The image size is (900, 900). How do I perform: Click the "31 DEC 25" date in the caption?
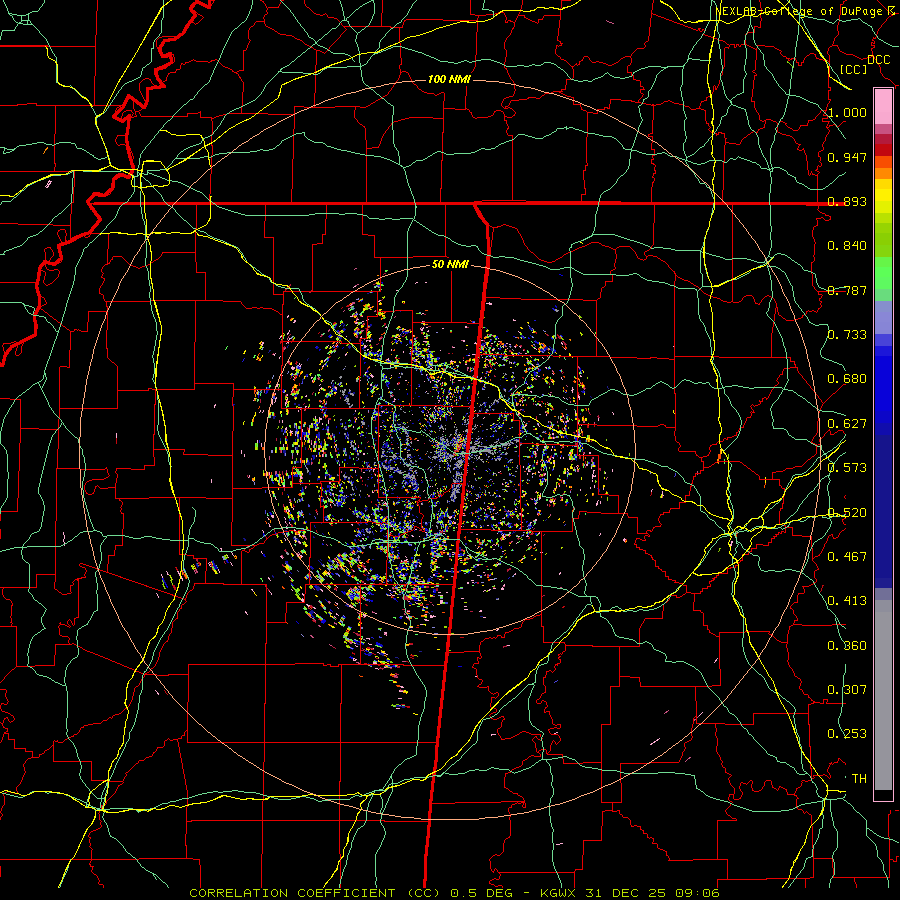click(625, 893)
